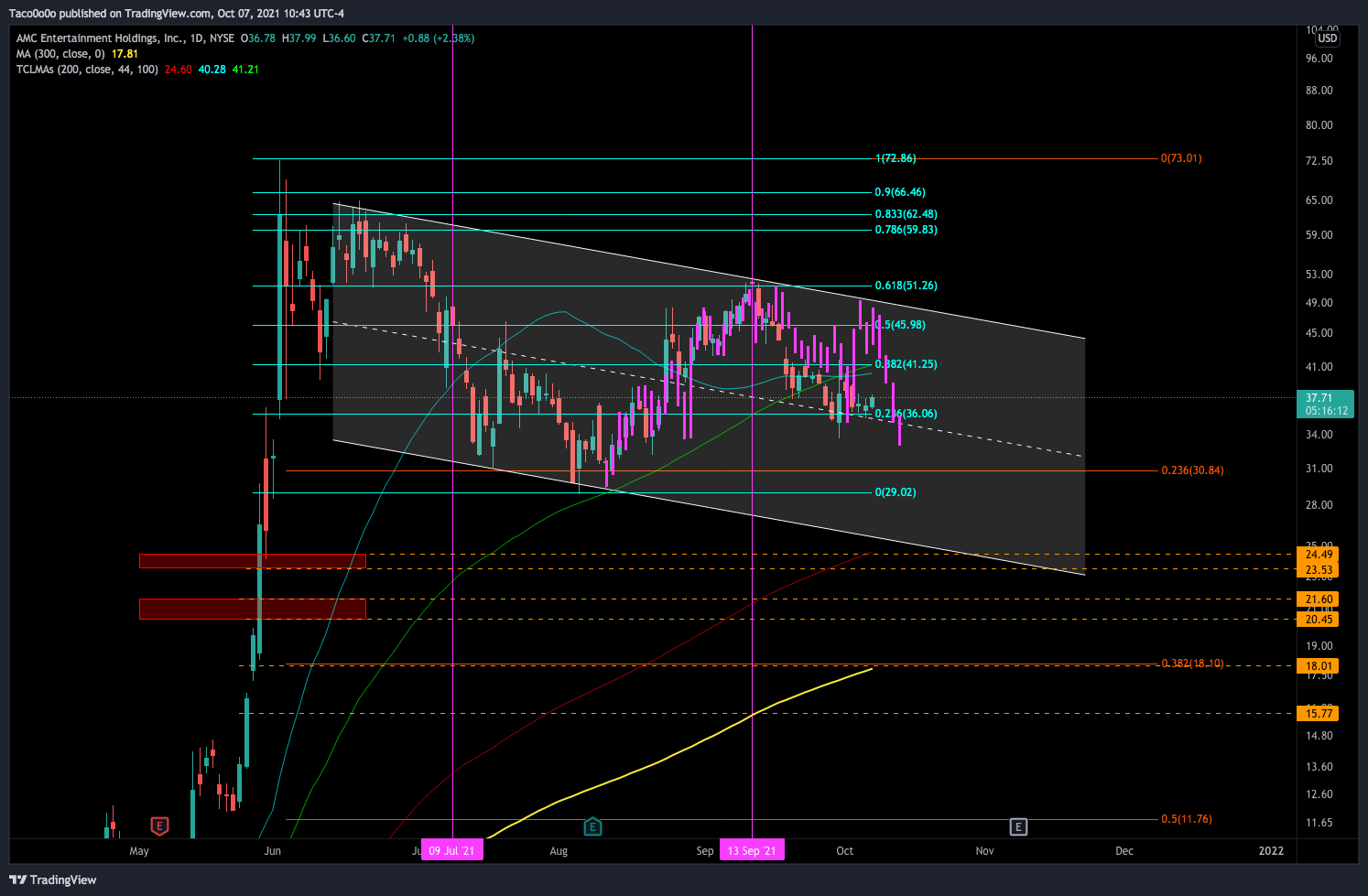This screenshot has width=1368, height=896.
Task: Select the AMC Entertainment Holdings symbol title
Action: pyautogui.click(x=102, y=38)
